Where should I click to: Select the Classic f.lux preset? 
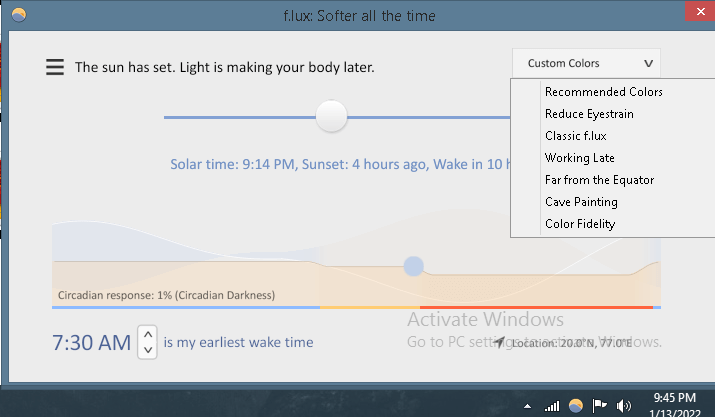pos(575,136)
